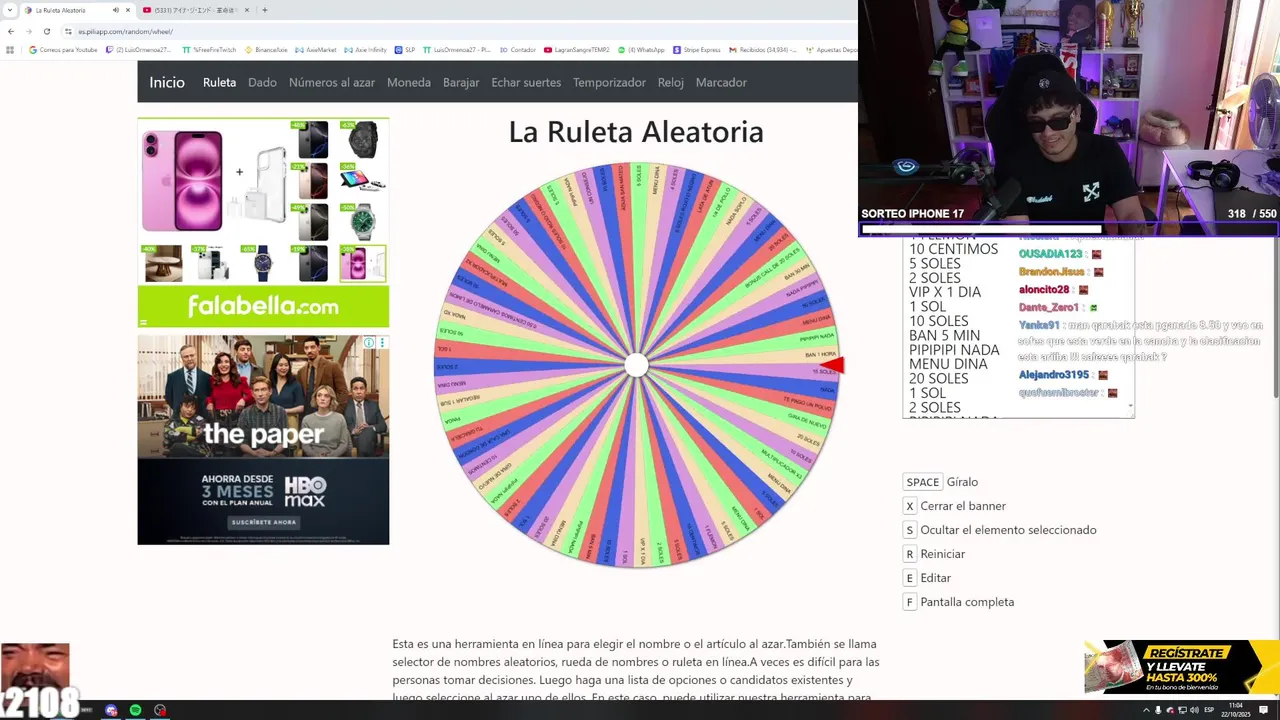Open the Marcador page
Image resolution: width=1280 pixels, height=720 pixels.
[721, 82]
